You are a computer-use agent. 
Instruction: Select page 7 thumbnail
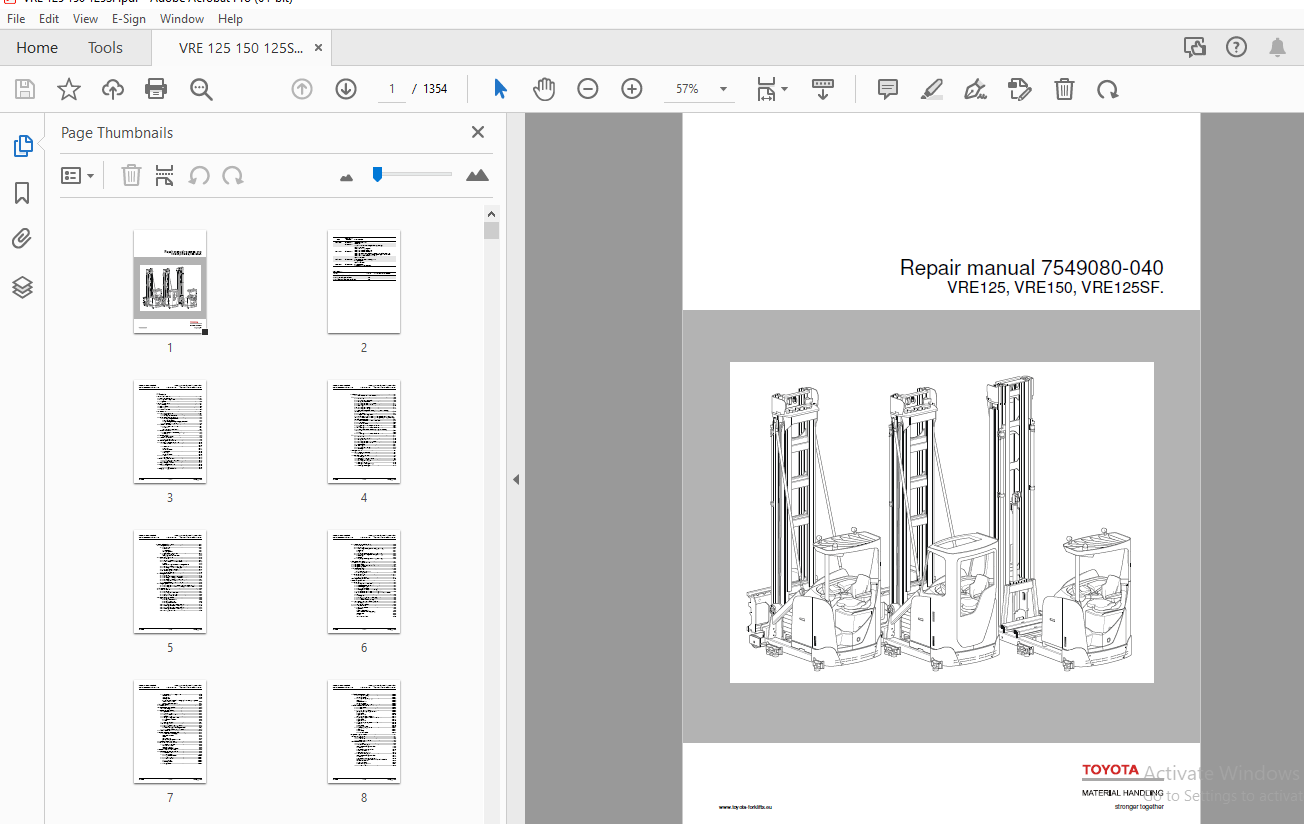pos(170,732)
